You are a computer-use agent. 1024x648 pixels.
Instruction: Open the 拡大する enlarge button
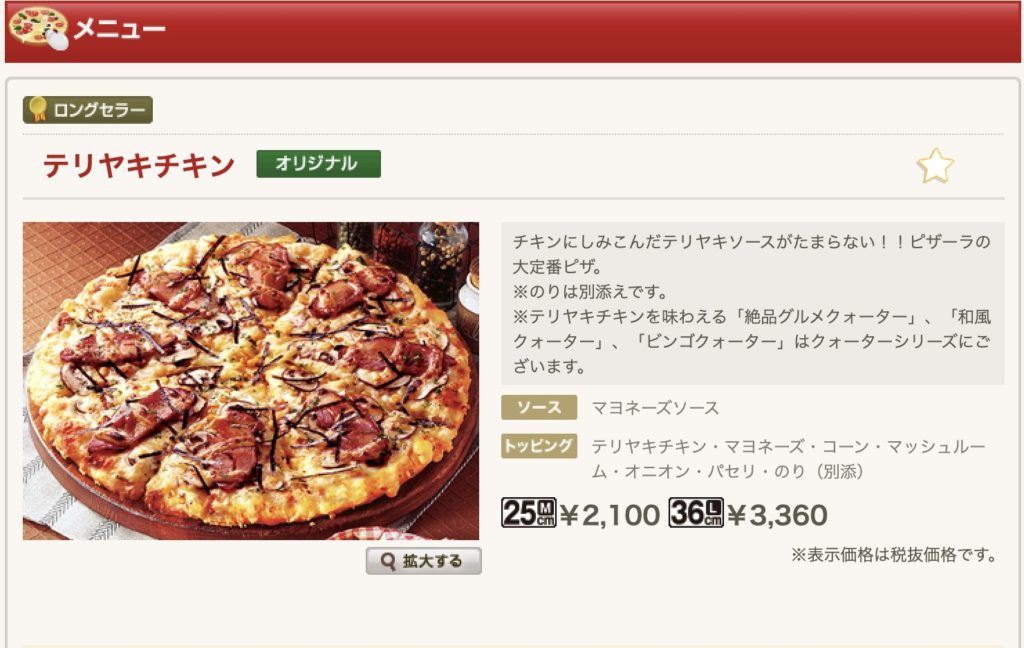424,561
